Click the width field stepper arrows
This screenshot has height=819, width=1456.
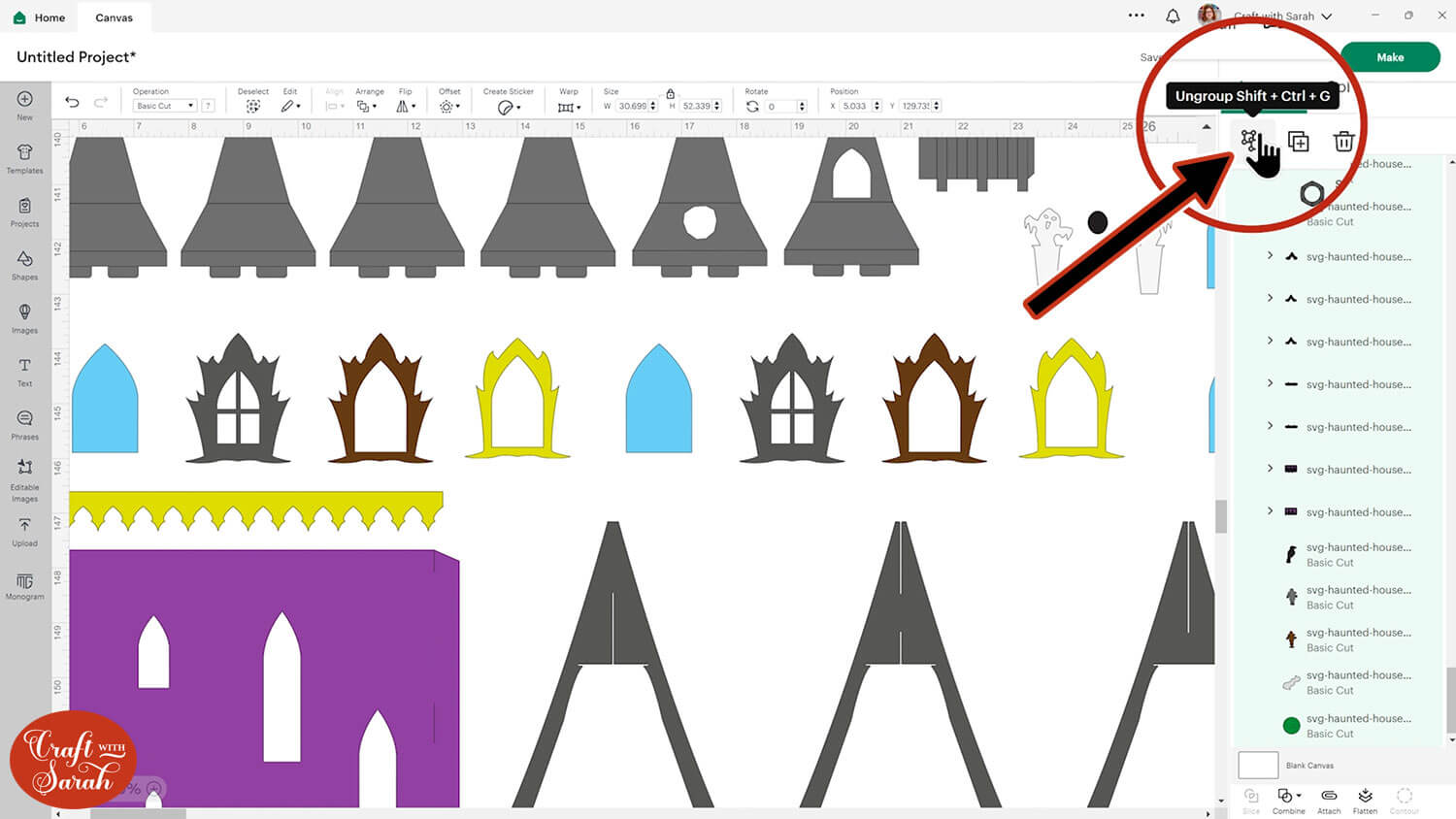coord(653,106)
